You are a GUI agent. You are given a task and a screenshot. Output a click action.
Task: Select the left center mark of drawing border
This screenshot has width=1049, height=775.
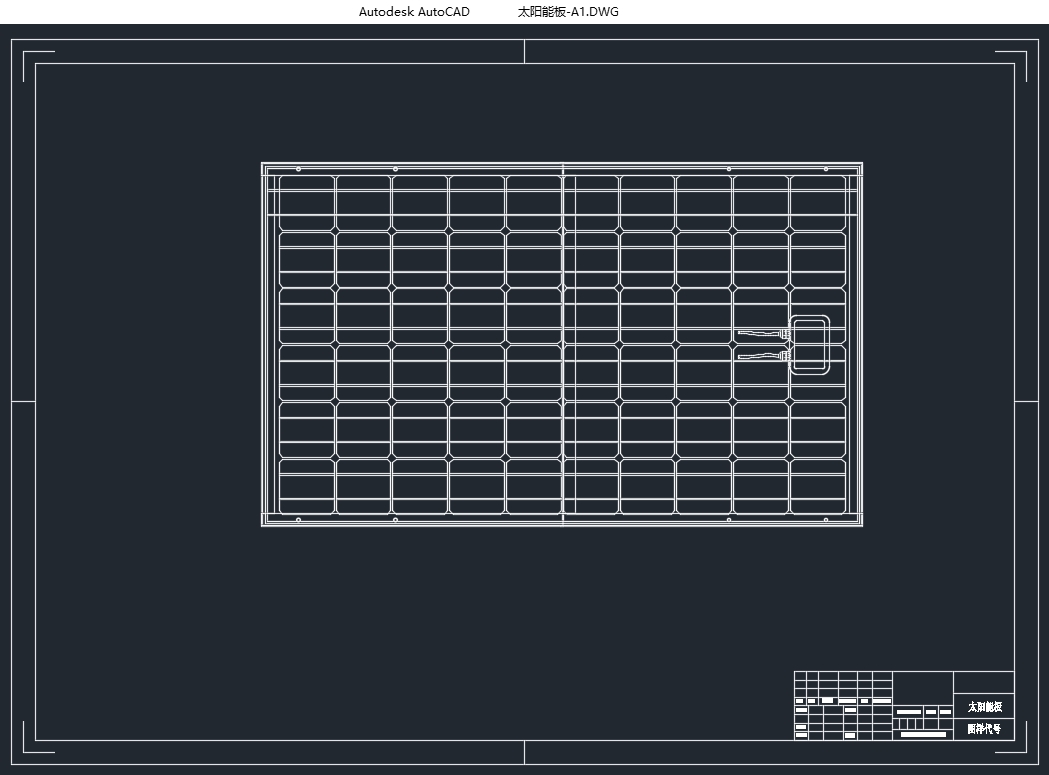(23, 401)
